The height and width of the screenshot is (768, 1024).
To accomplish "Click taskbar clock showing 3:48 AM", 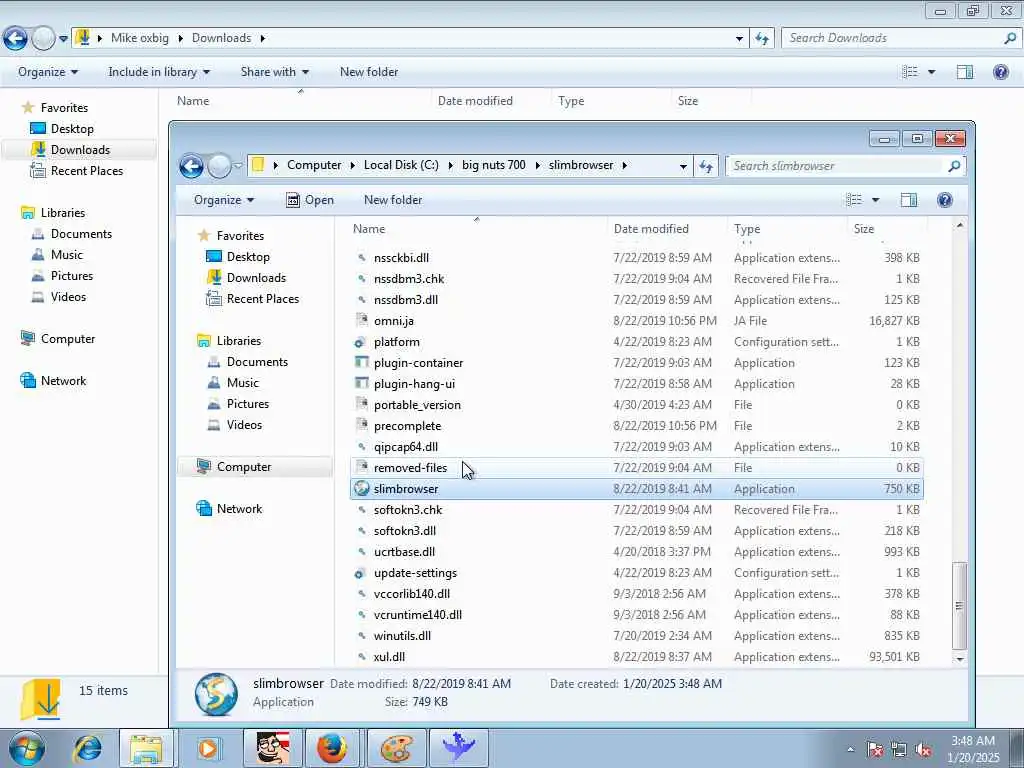I will pos(973,749).
